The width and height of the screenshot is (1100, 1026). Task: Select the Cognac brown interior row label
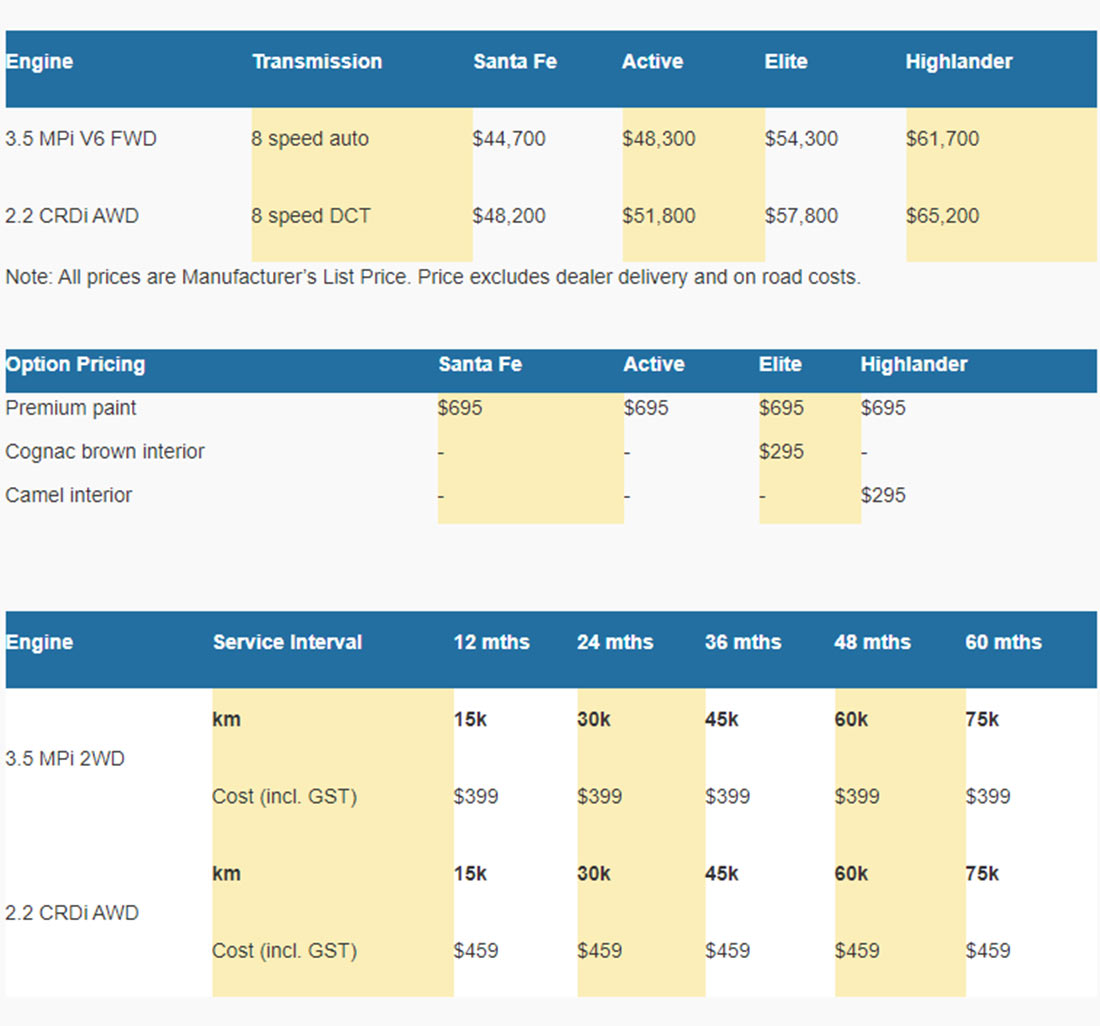pos(105,452)
